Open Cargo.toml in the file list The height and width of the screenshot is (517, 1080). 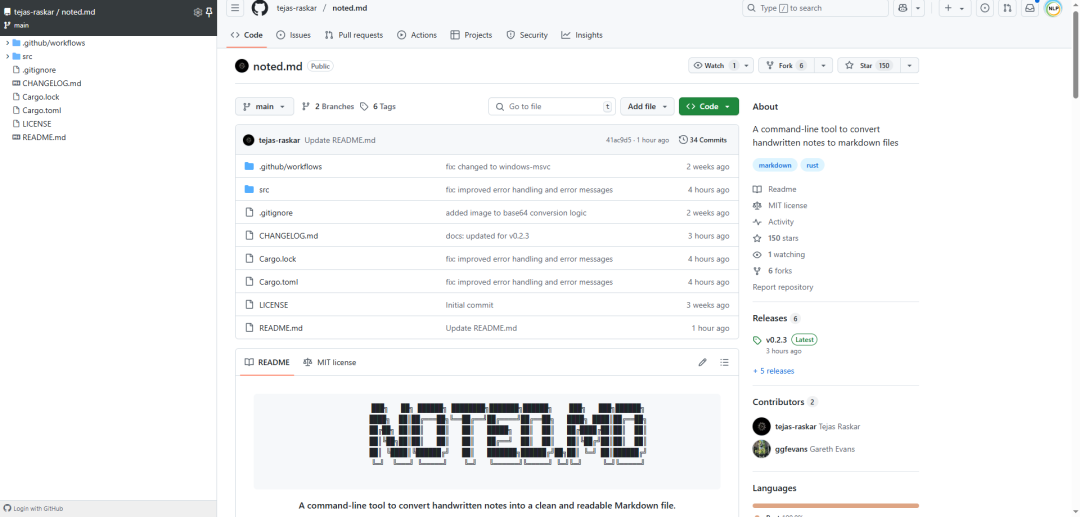[278, 282]
